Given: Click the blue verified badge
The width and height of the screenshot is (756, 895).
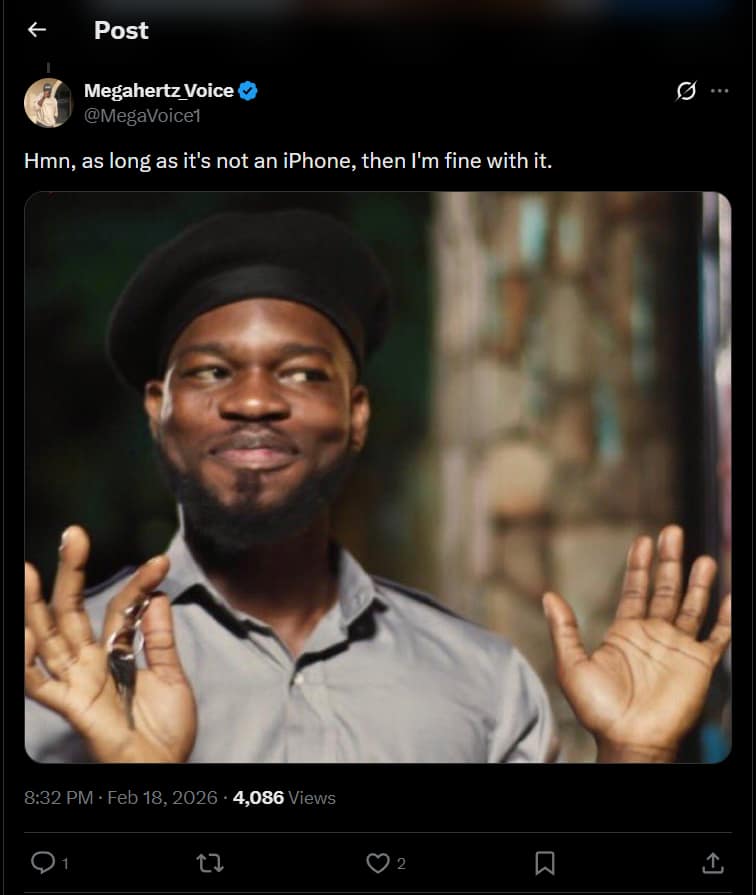Looking at the screenshot, I should click(x=249, y=91).
